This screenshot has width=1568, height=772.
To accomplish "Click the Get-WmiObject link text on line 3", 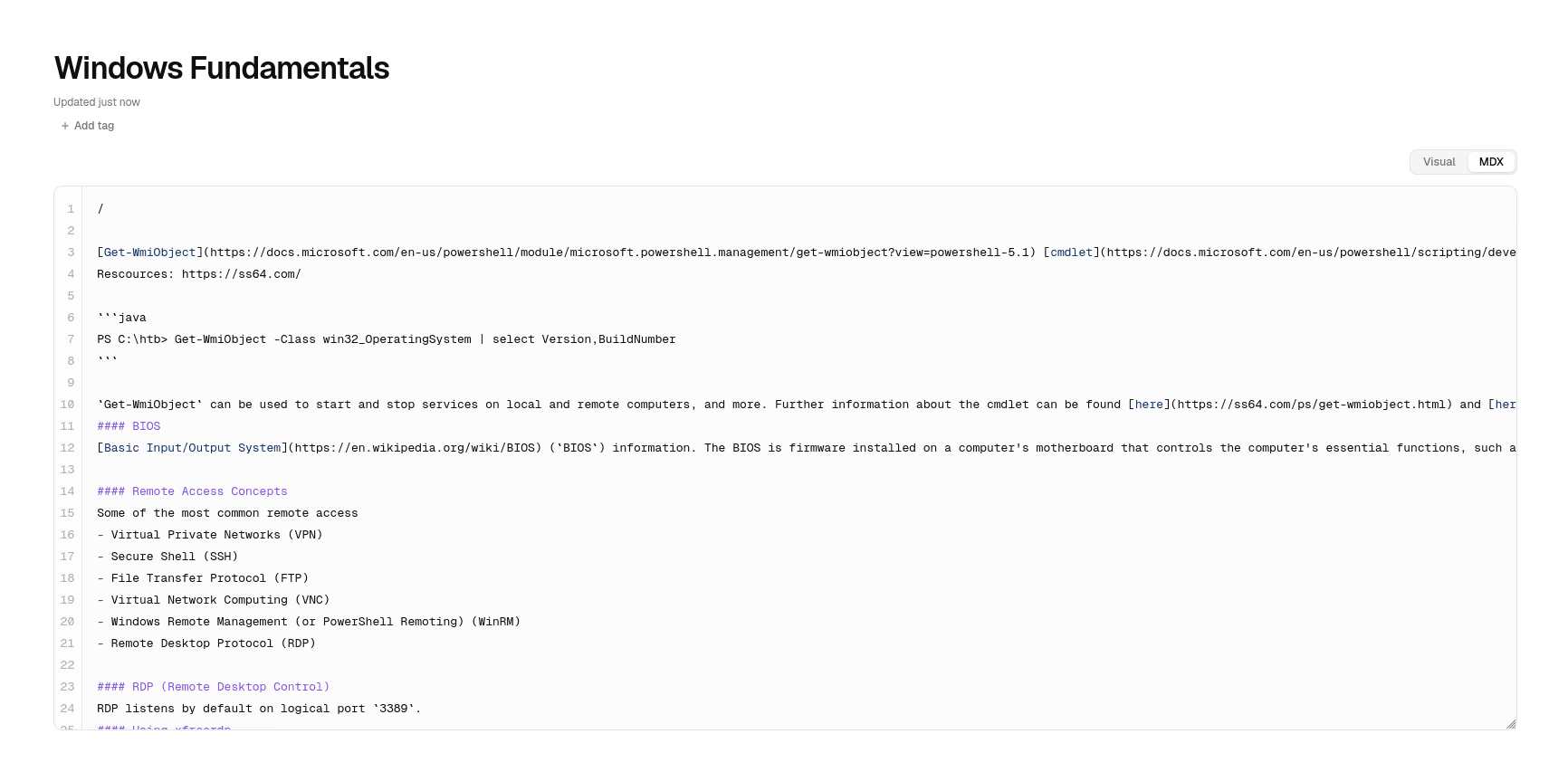I will click(149, 253).
